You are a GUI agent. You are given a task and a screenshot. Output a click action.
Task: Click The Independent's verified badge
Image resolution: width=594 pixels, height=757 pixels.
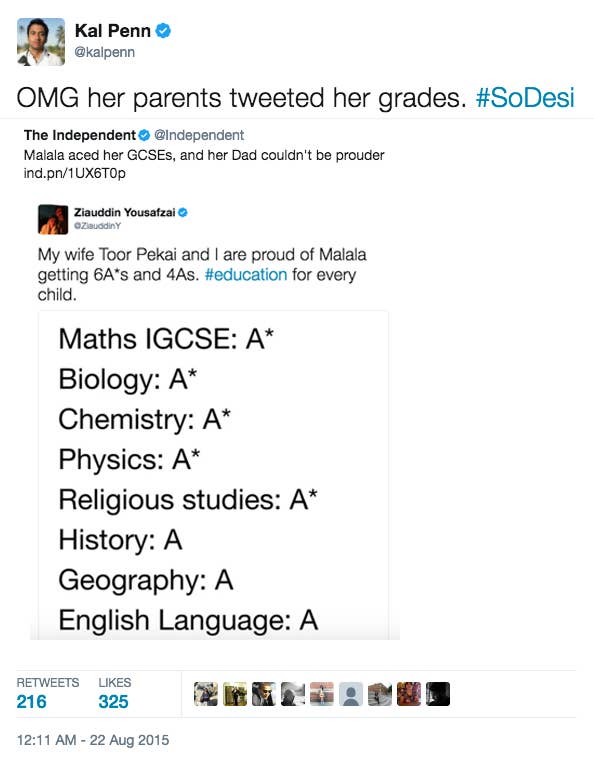(x=144, y=135)
